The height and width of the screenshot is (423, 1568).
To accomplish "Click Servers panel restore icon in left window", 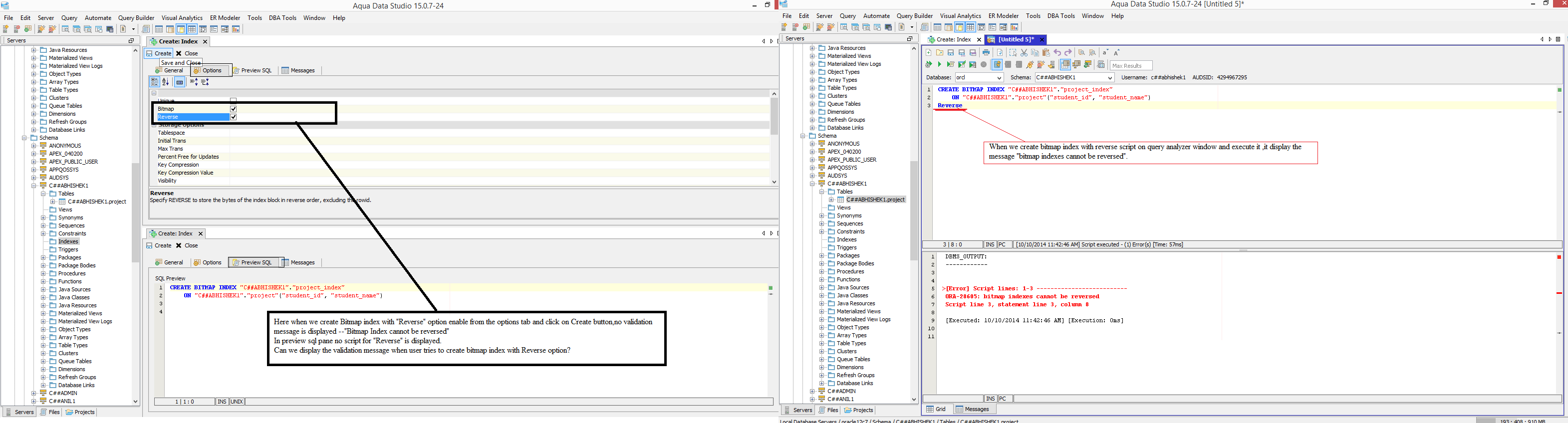I will 131,41.
